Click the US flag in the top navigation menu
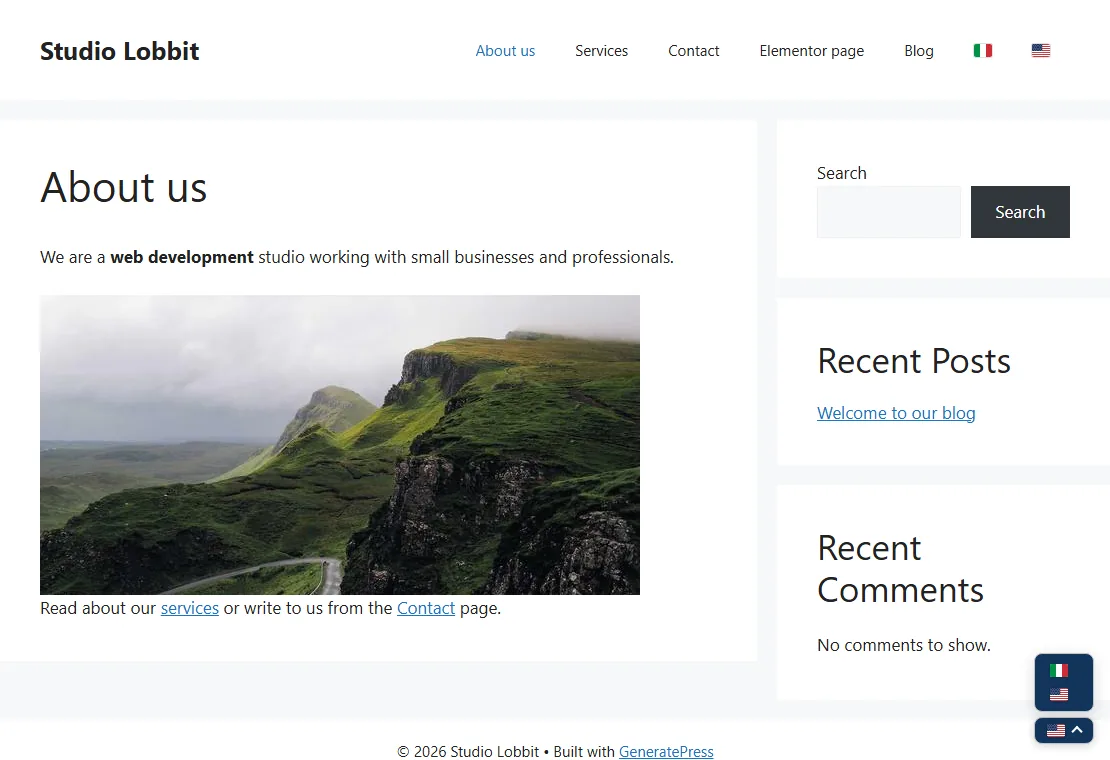Image resolution: width=1110 pixels, height=760 pixels. click(x=1041, y=50)
